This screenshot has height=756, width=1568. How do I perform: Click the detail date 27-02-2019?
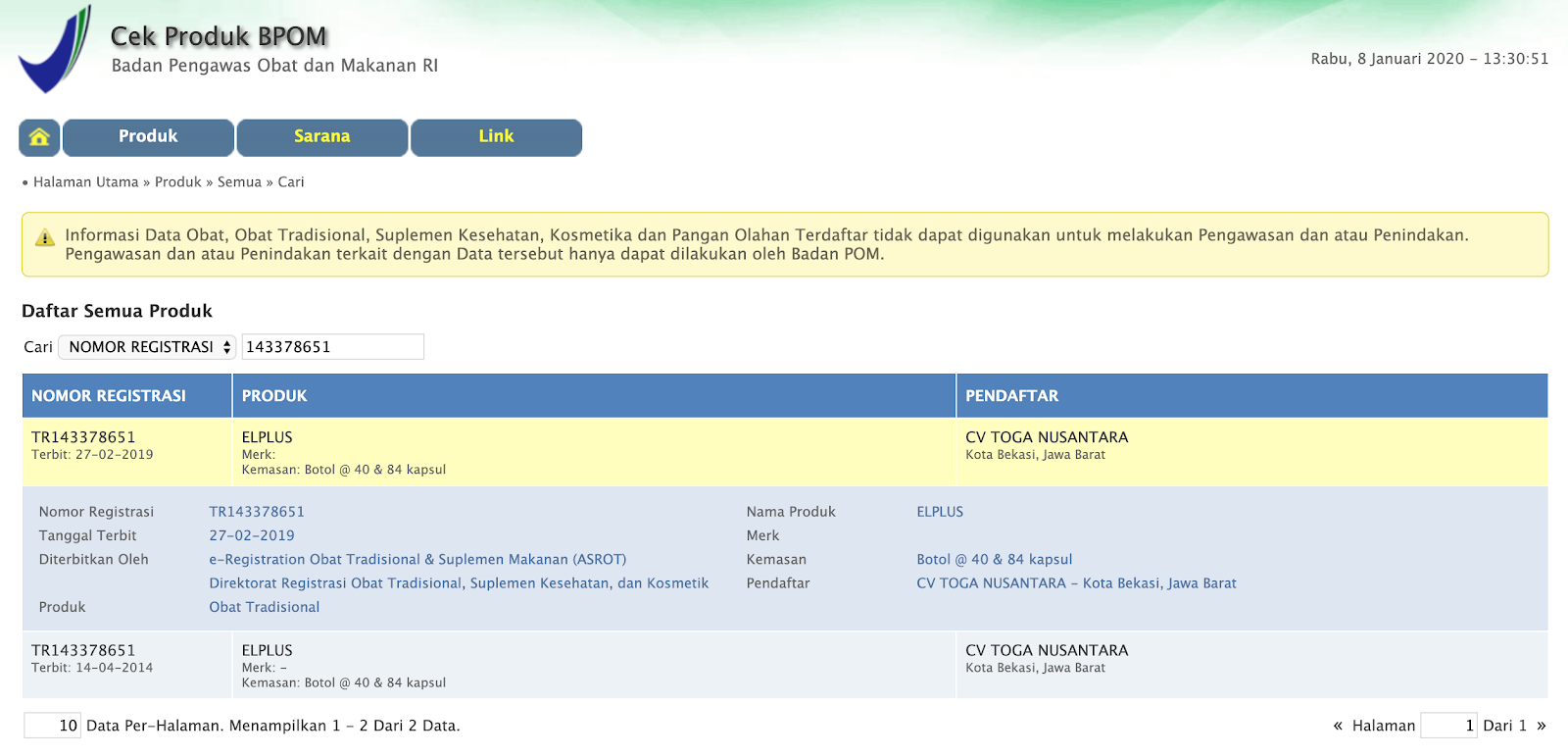pos(252,535)
